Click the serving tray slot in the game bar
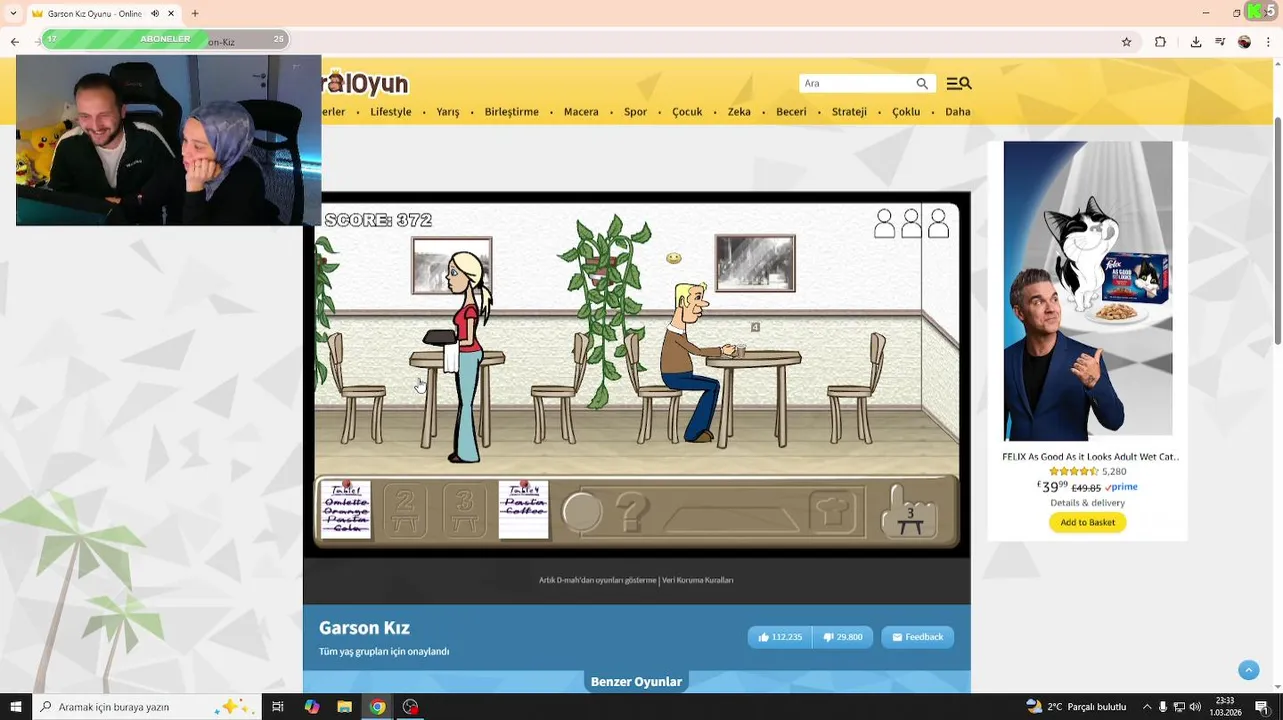 731,518
